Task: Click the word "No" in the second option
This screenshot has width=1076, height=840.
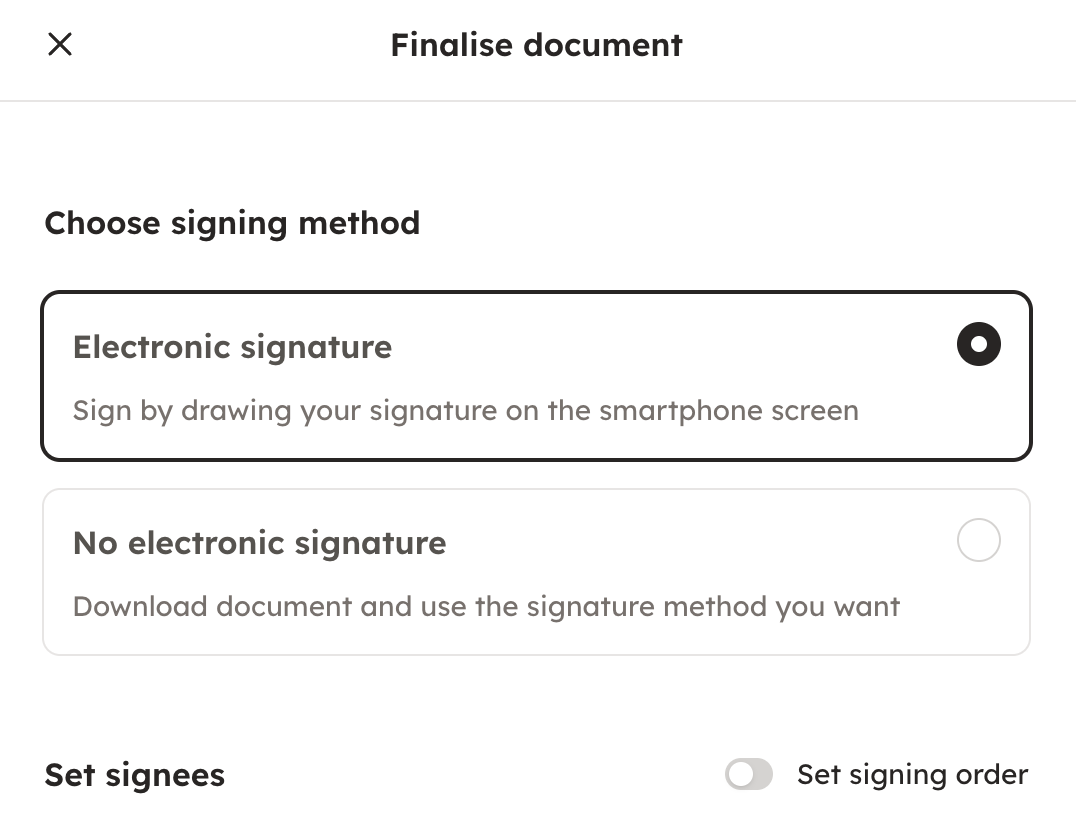Action: pos(96,543)
